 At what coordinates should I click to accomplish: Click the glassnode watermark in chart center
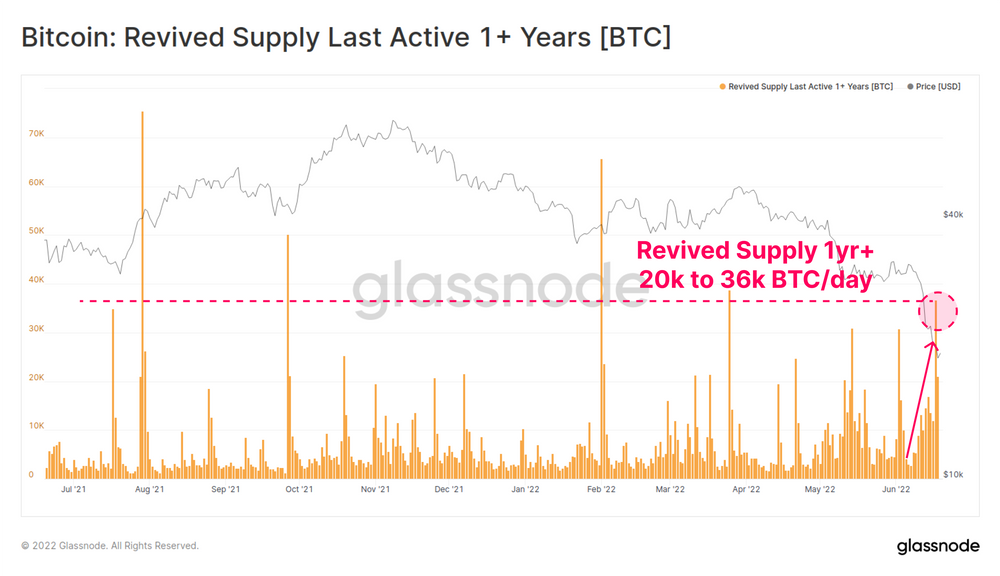[x=499, y=286]
